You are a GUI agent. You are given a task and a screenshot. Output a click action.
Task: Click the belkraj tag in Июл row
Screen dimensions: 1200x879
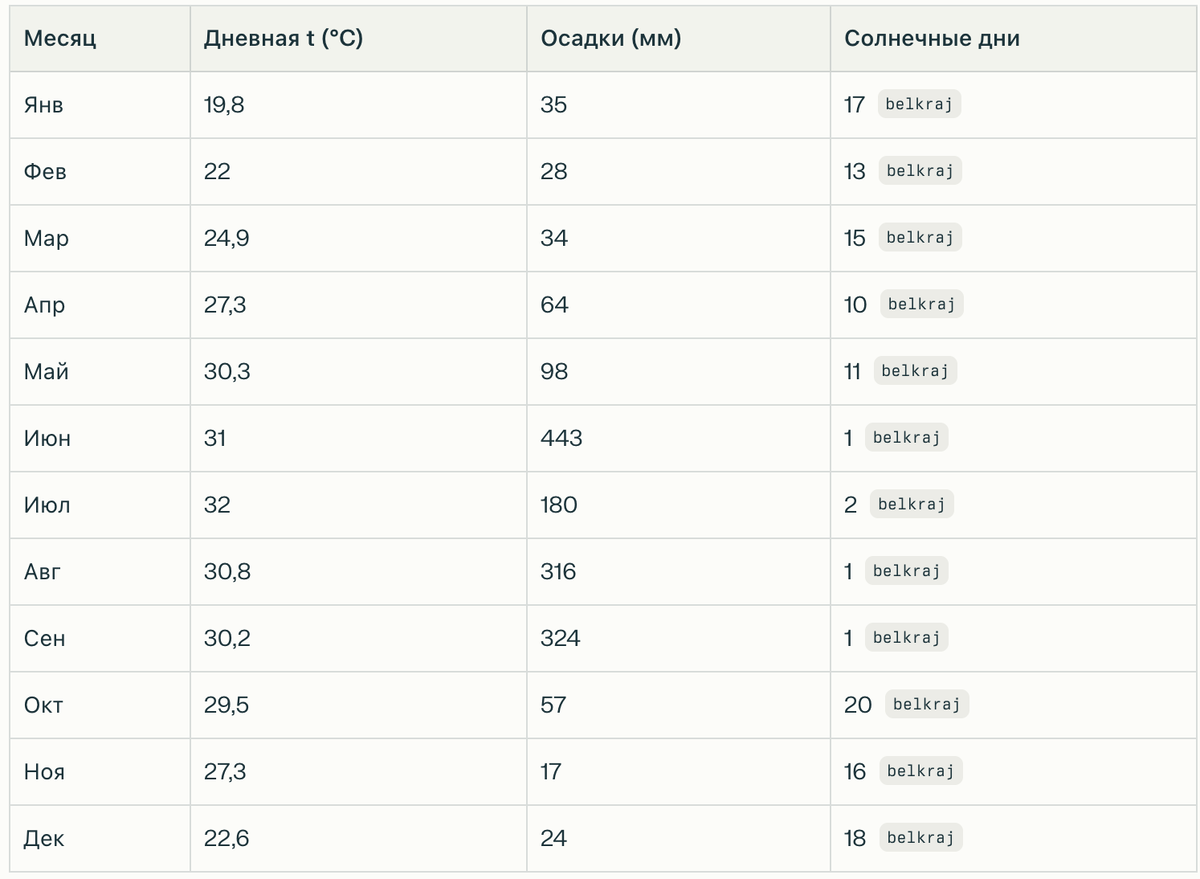point(911,505)
